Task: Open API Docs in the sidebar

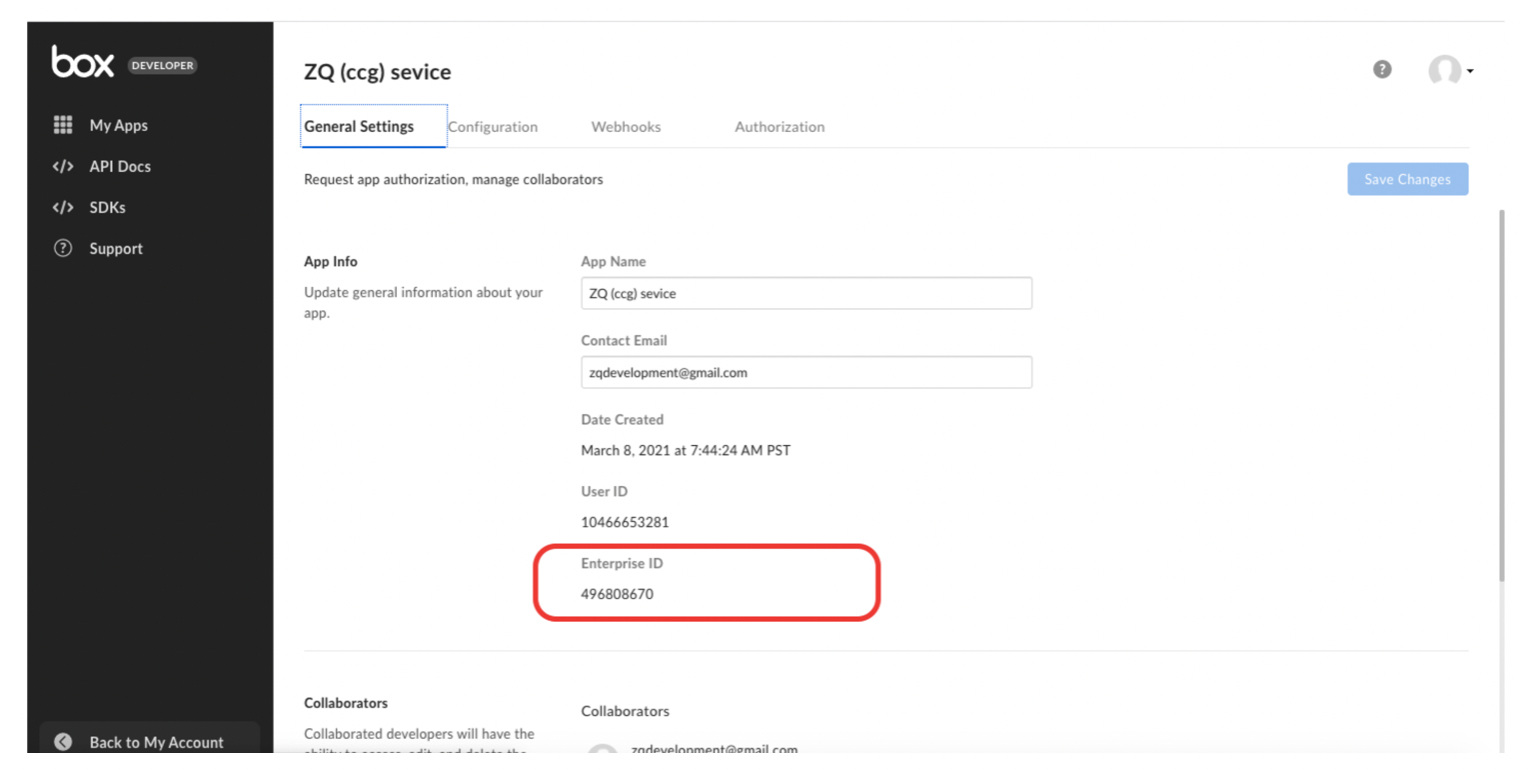Action: (x=120, y=166)
